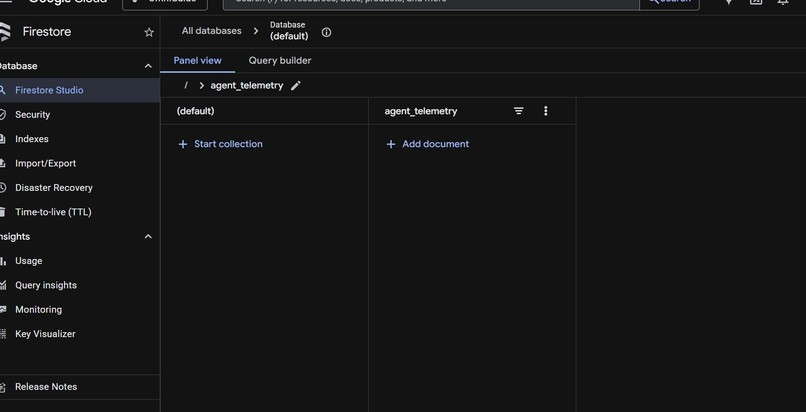Open the agent_telemetry three-dot menu
This screenshot has height=412, width=806.
point(545,111)
